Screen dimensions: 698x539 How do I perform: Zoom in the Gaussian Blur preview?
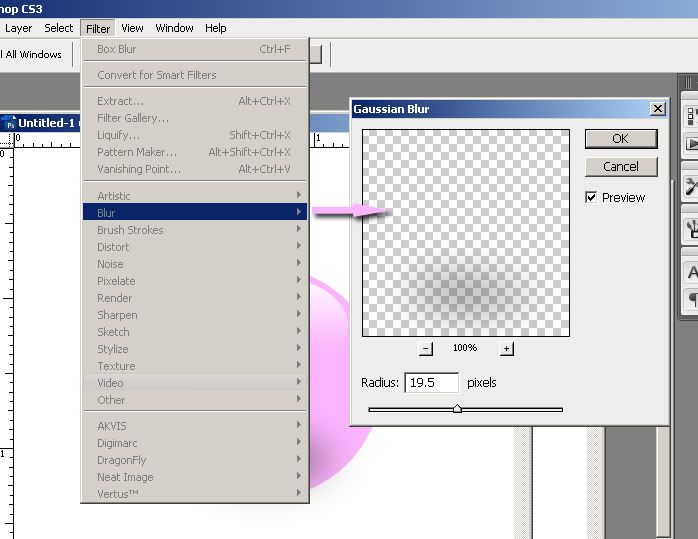point(507,349)
